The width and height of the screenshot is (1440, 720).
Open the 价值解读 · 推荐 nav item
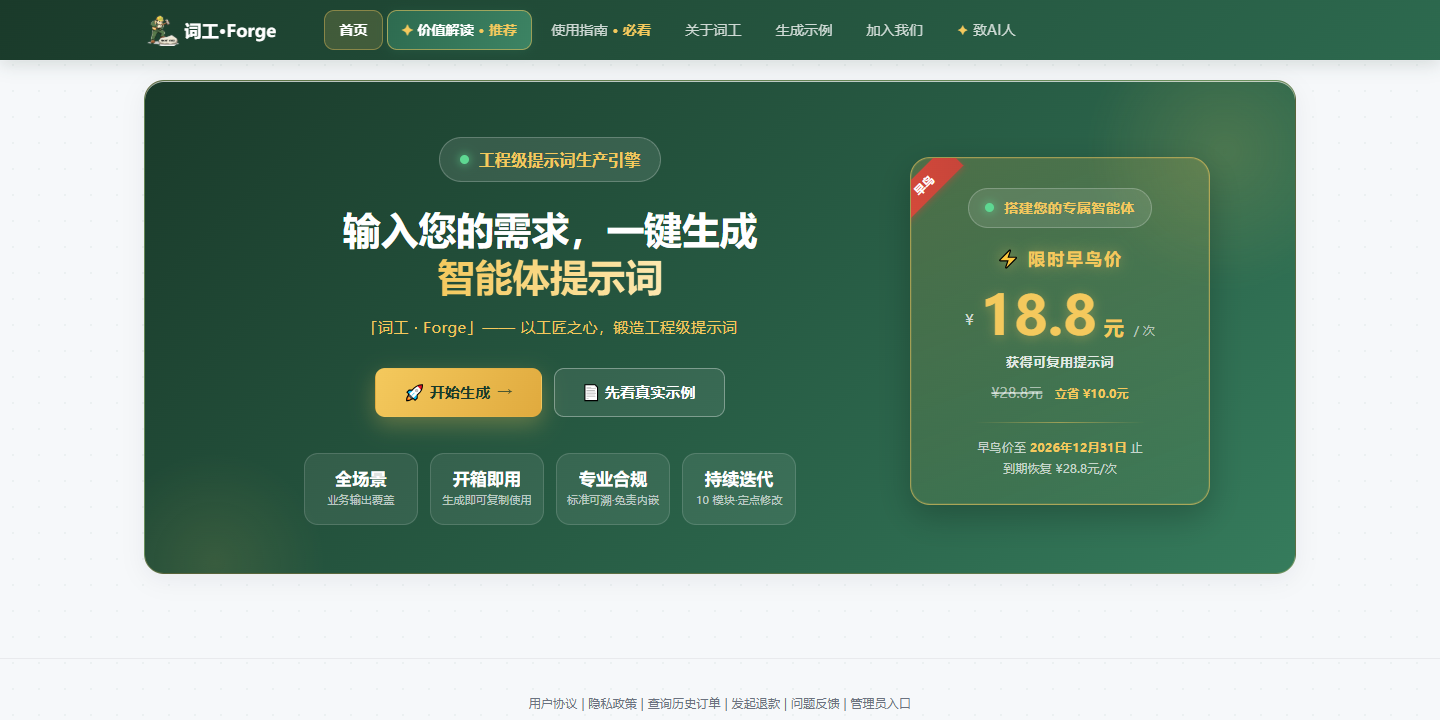click(x=459, y=30)
